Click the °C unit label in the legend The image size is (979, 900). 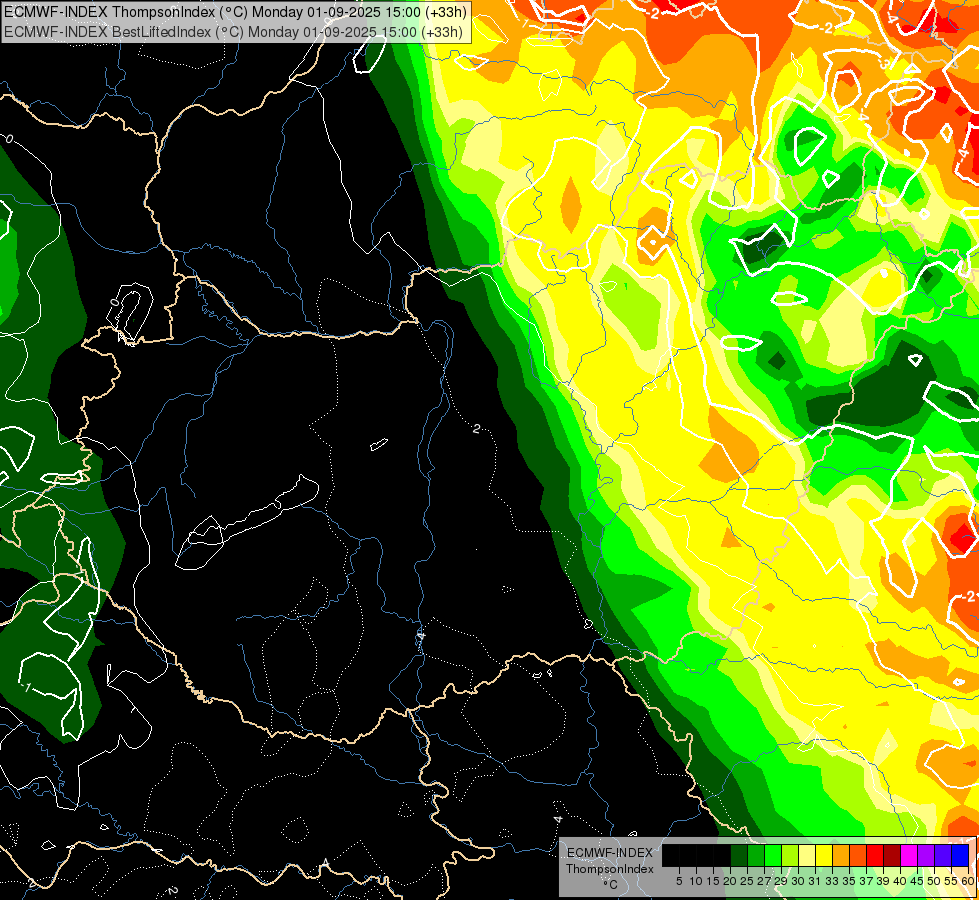(611, 884)
